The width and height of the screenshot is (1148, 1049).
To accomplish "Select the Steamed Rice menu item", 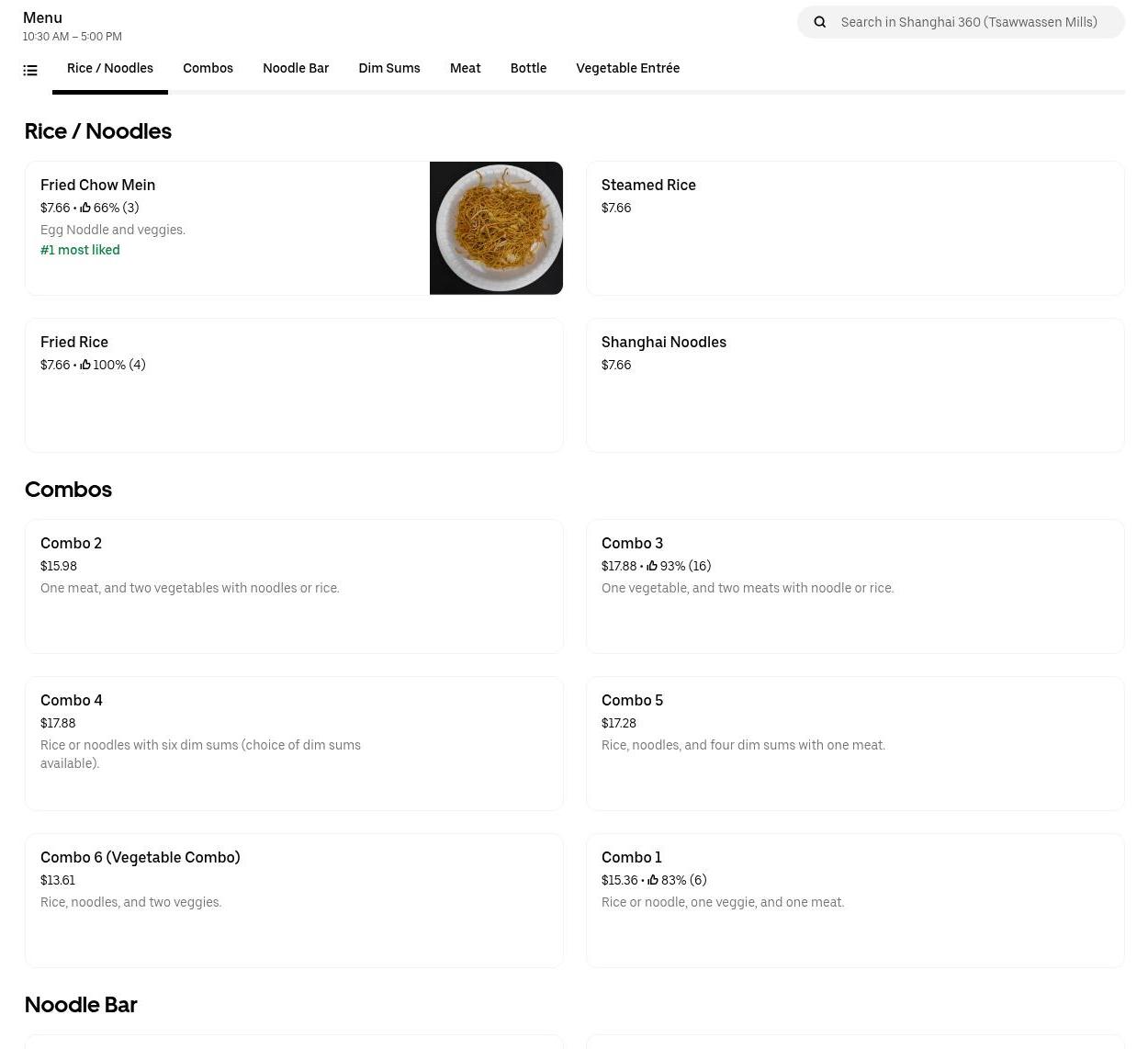I will click(854, 228).
